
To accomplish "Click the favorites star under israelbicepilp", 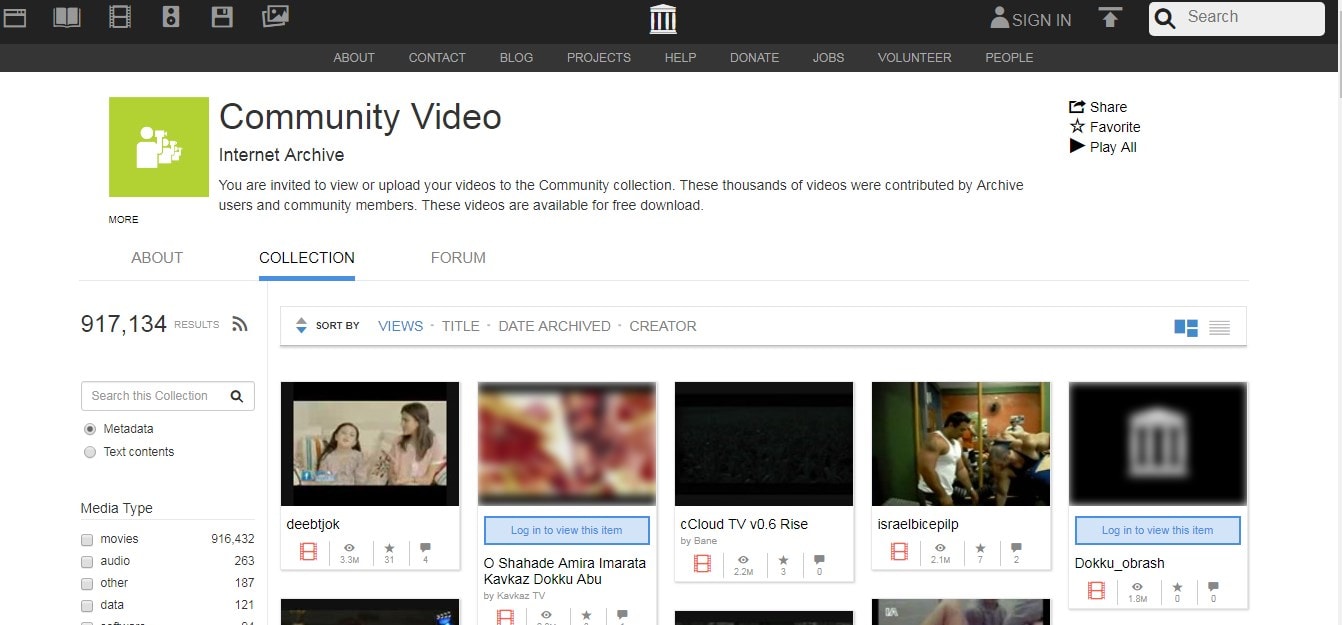I will tap(980, 547).
